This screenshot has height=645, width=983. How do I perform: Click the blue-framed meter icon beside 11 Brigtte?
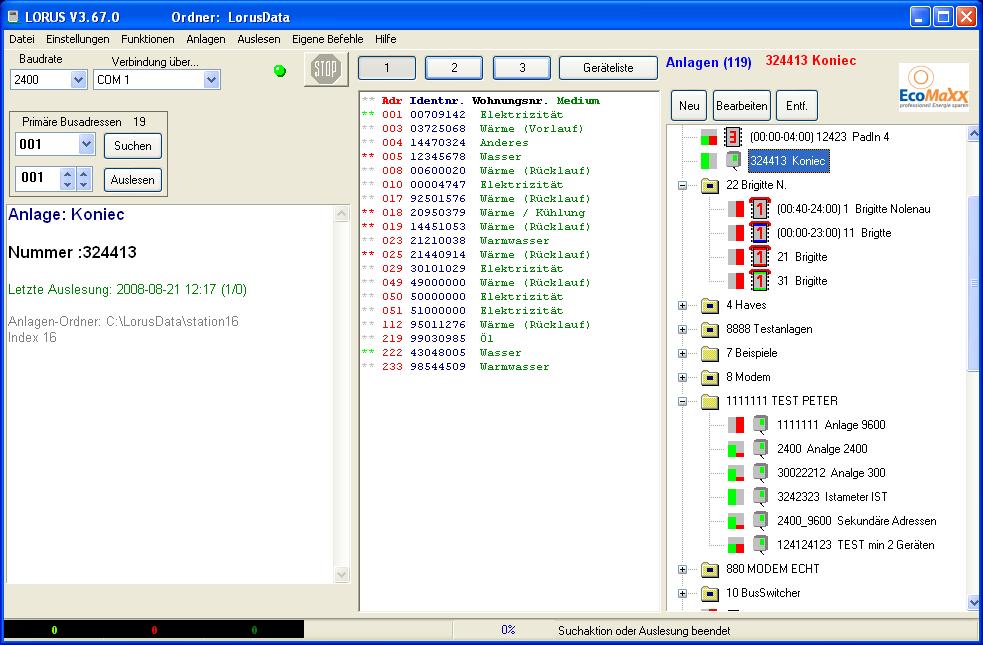tap(759, 233)
